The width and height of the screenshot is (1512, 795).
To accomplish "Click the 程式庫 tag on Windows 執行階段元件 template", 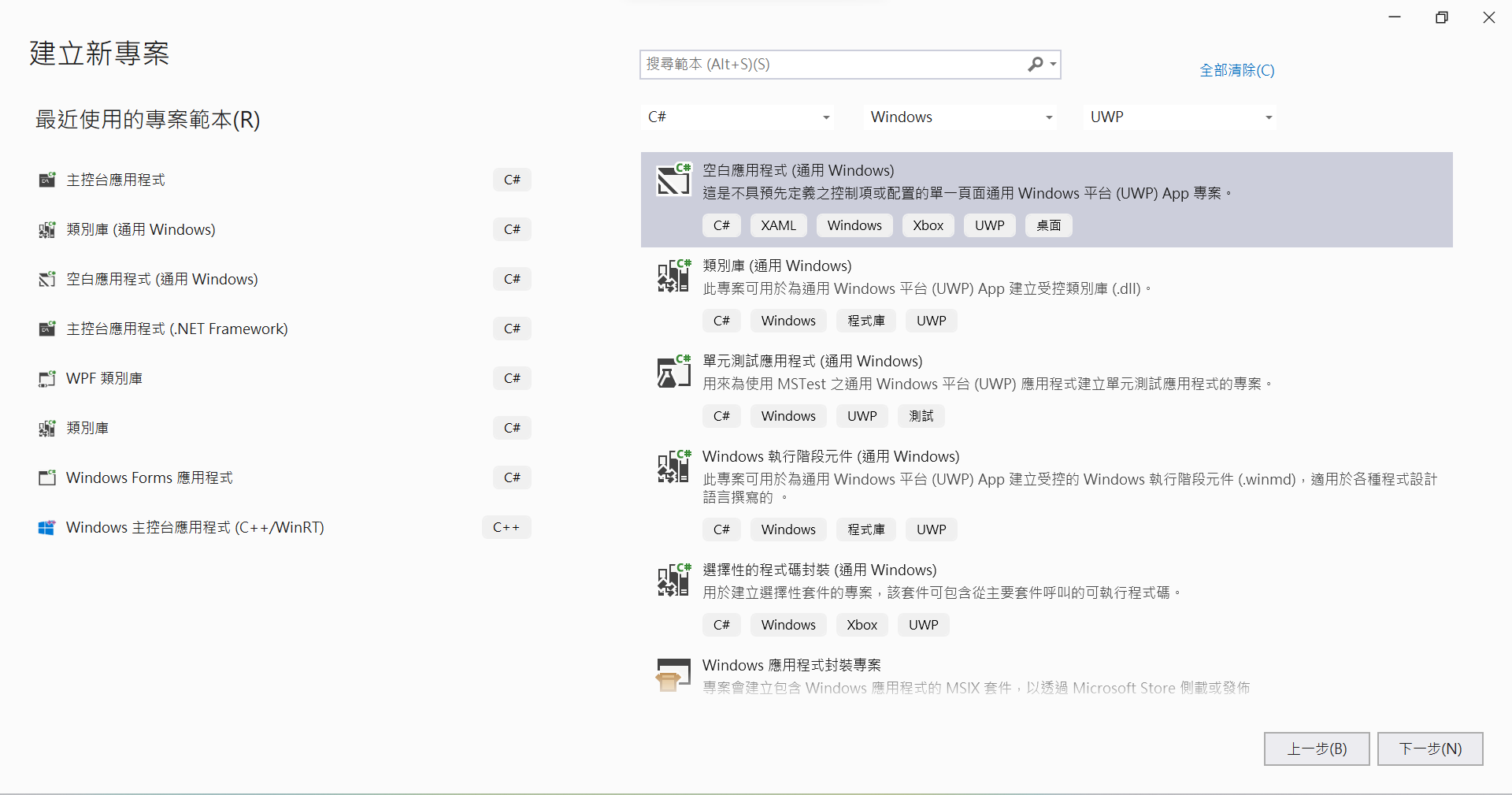I will pos(866,529).
